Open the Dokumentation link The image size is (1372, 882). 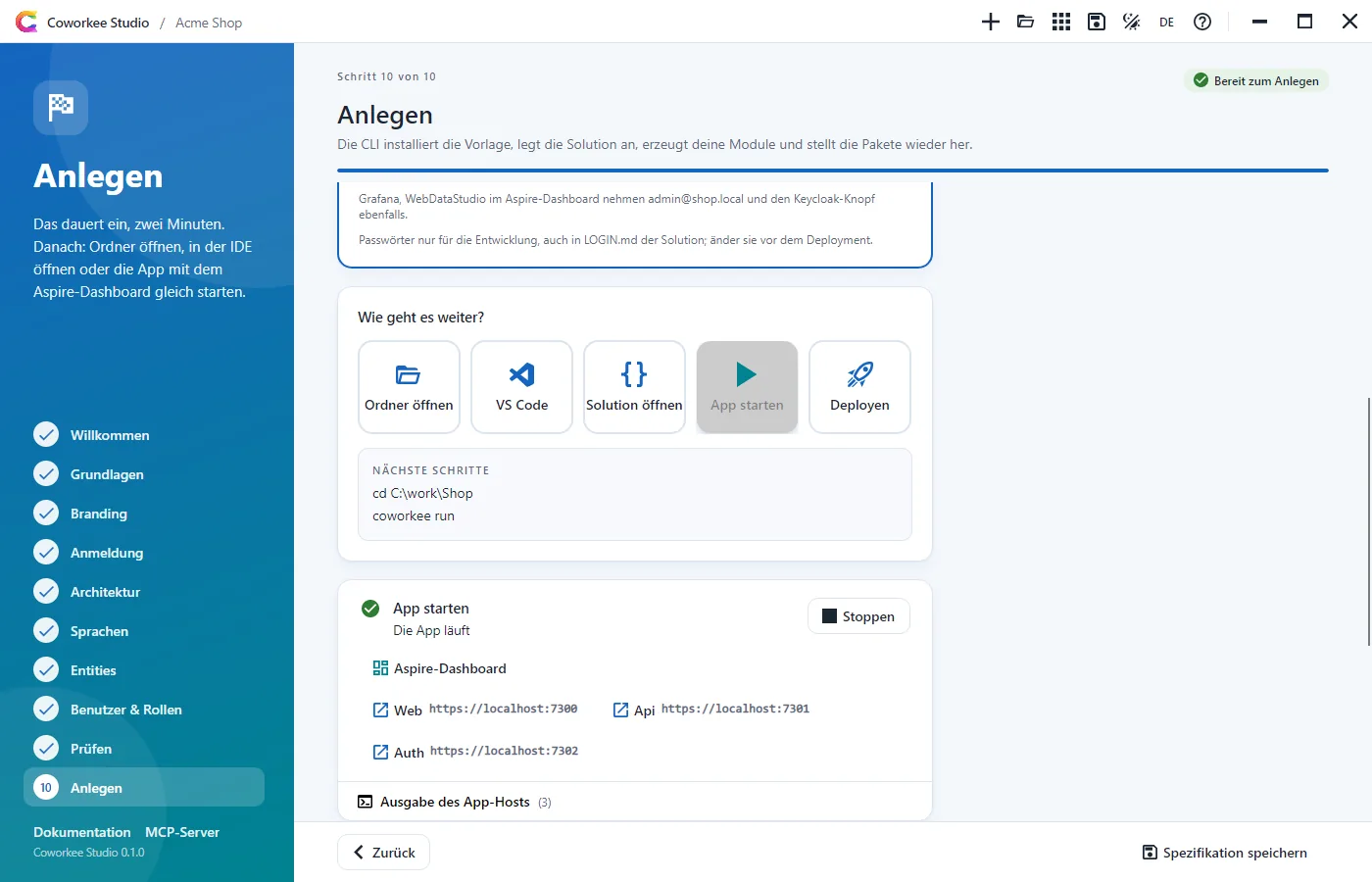coord(82,832)
